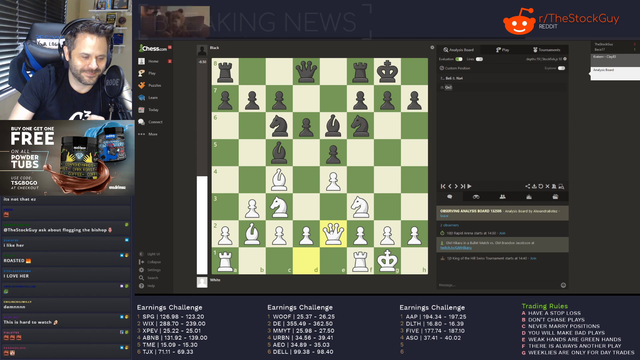Image resolution: width=640 pixels, height=360 pixels.
Task: Click the white bishop on c4
Action: click(279, 180)
